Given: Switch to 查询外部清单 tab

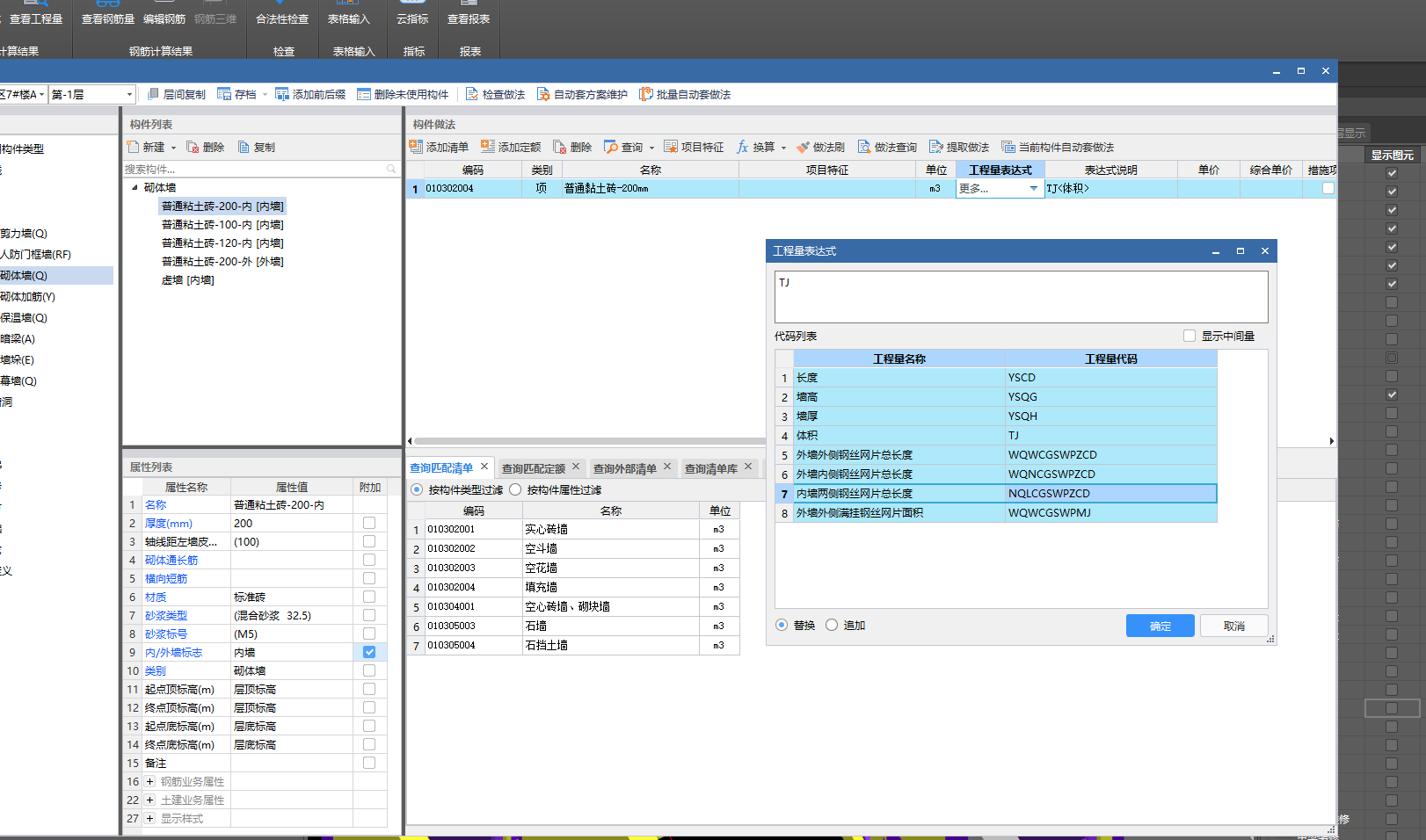Looking at the screenshot, I should (x=625, y=468).
